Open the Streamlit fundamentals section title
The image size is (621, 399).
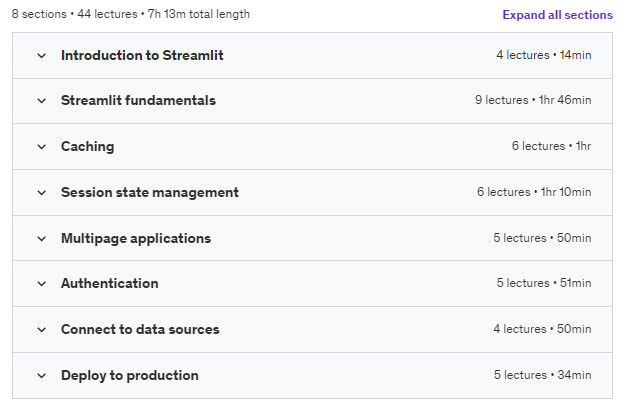pyautogui.click(x=138, y=100)
